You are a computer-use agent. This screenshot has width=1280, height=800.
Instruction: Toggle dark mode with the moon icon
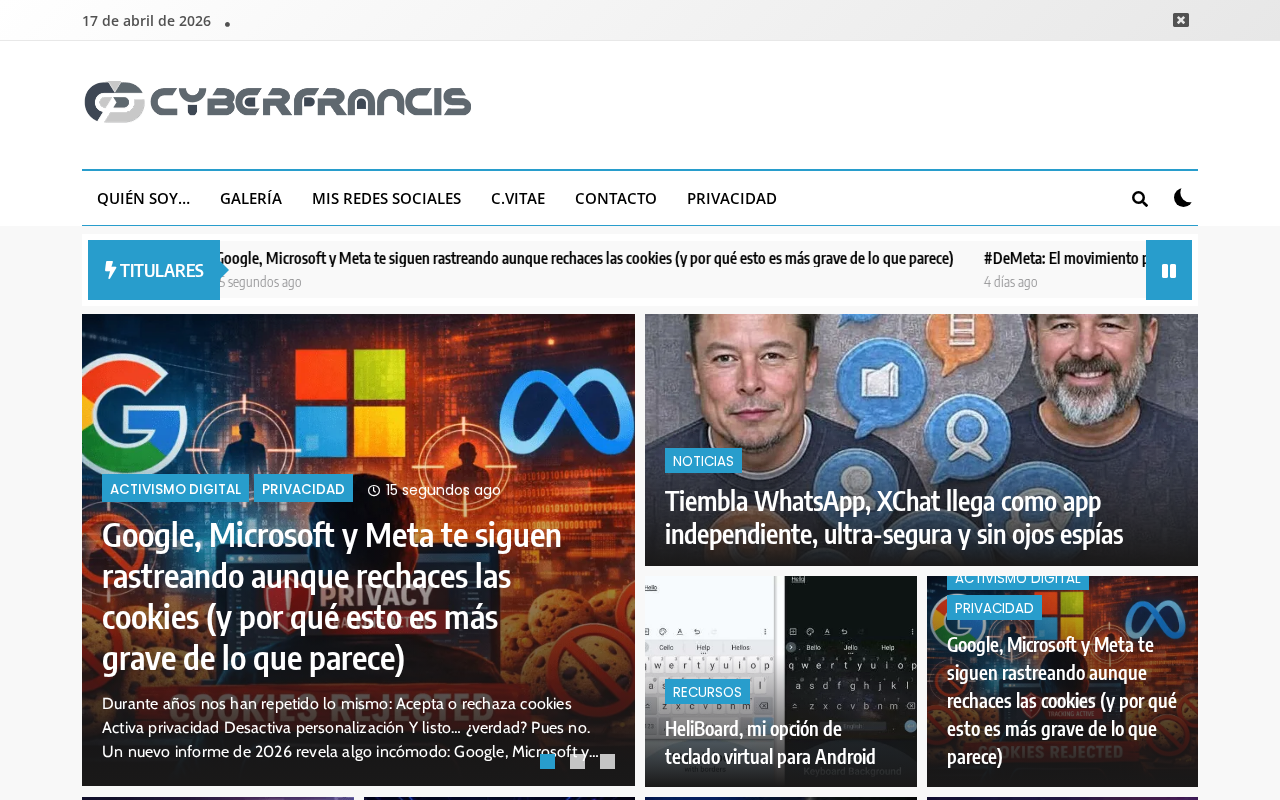coord(1182,198)
